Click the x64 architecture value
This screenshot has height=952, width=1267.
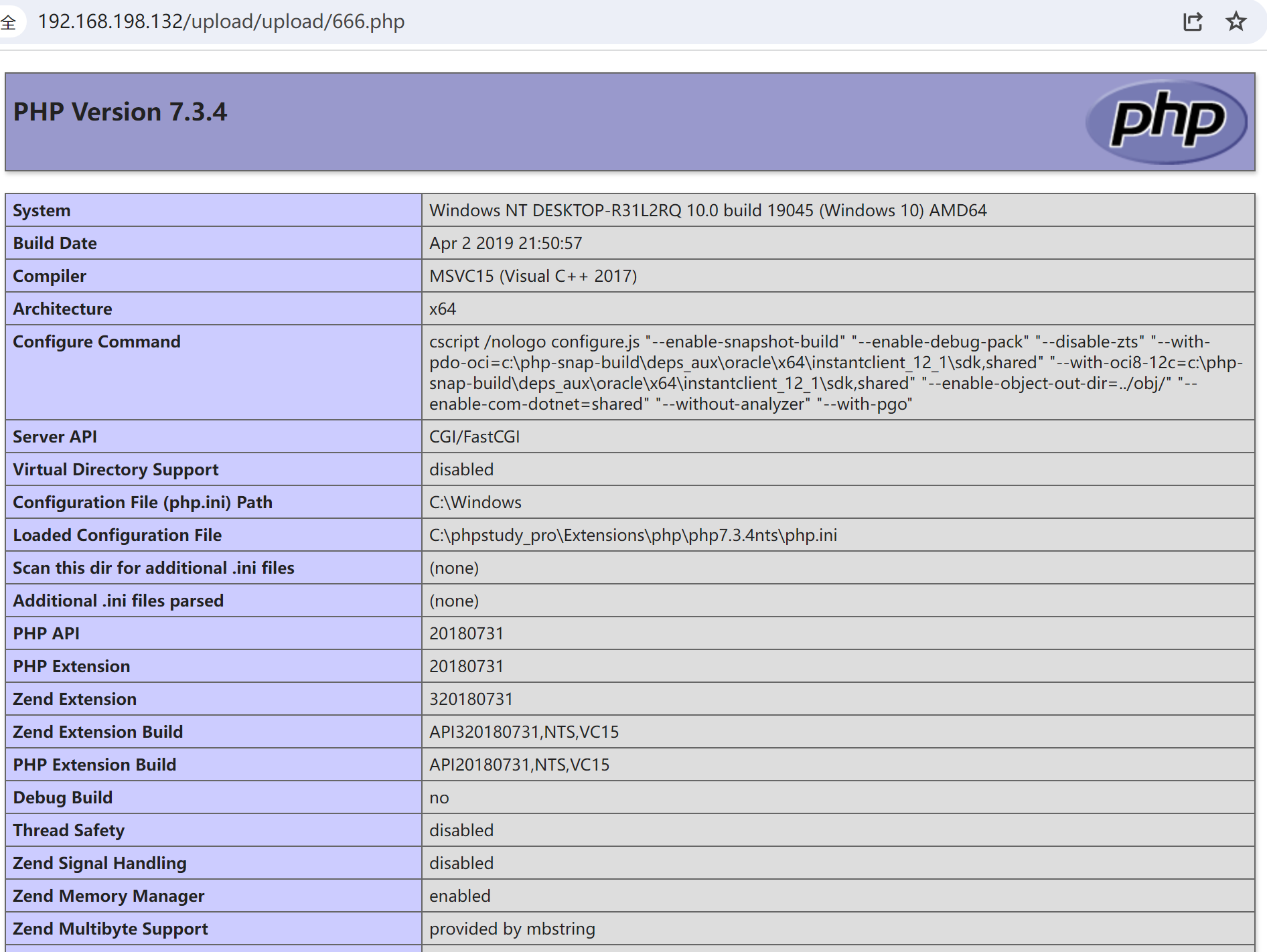pos(443,309)
